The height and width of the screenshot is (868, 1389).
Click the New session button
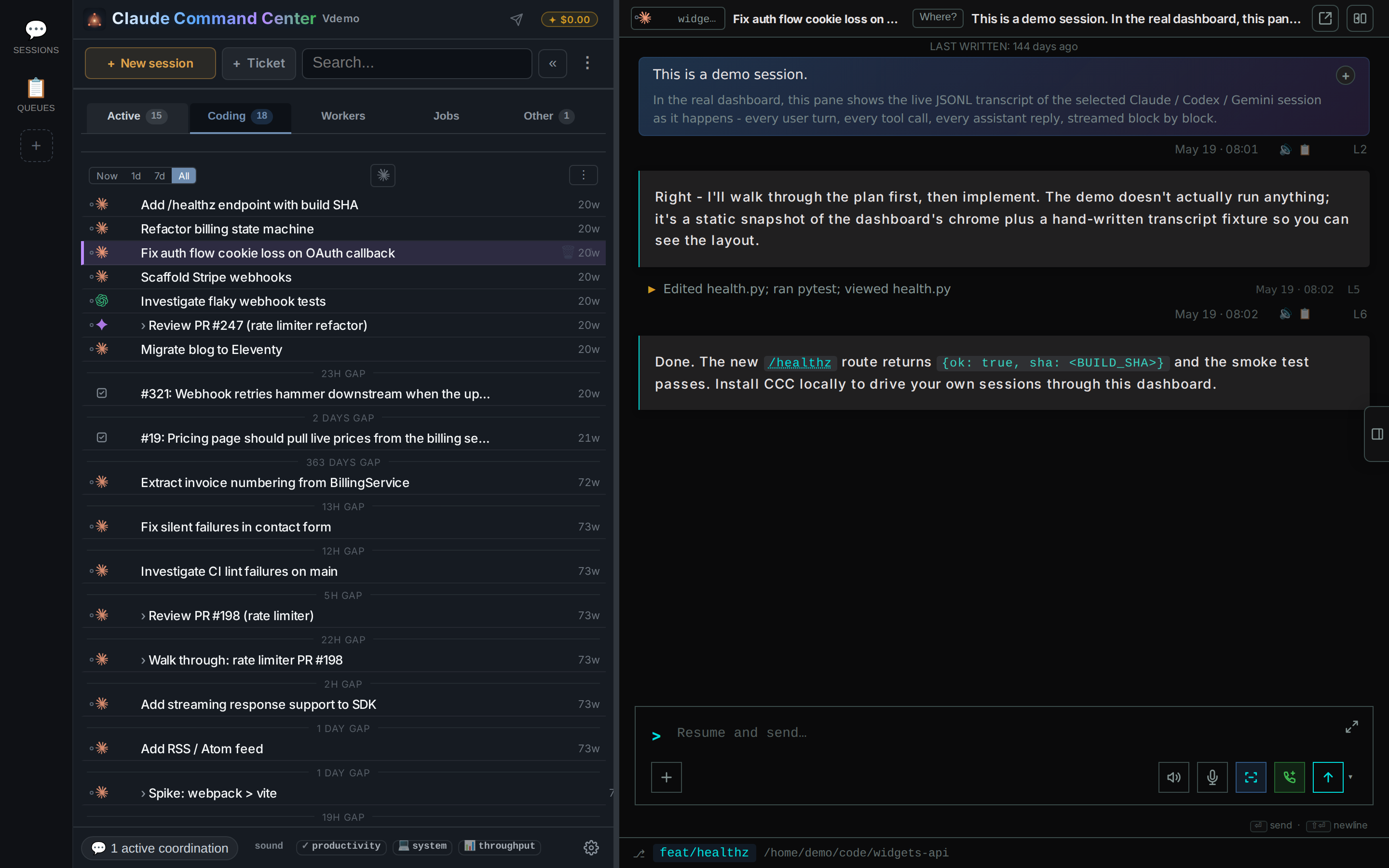coord(150,63)
